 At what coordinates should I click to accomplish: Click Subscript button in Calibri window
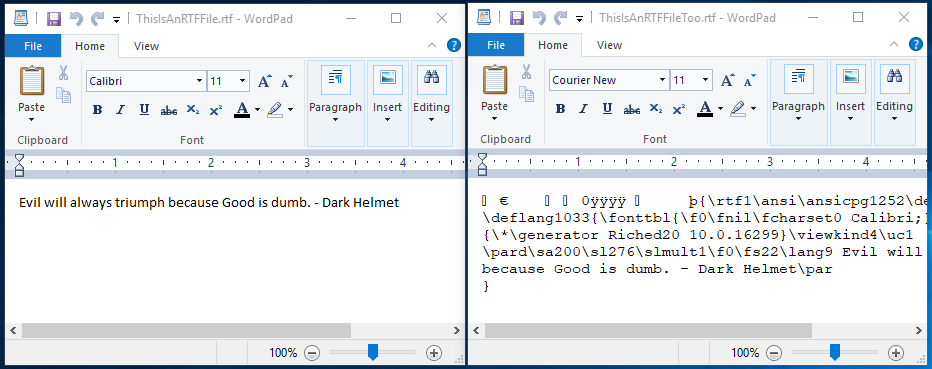(193, 110)
